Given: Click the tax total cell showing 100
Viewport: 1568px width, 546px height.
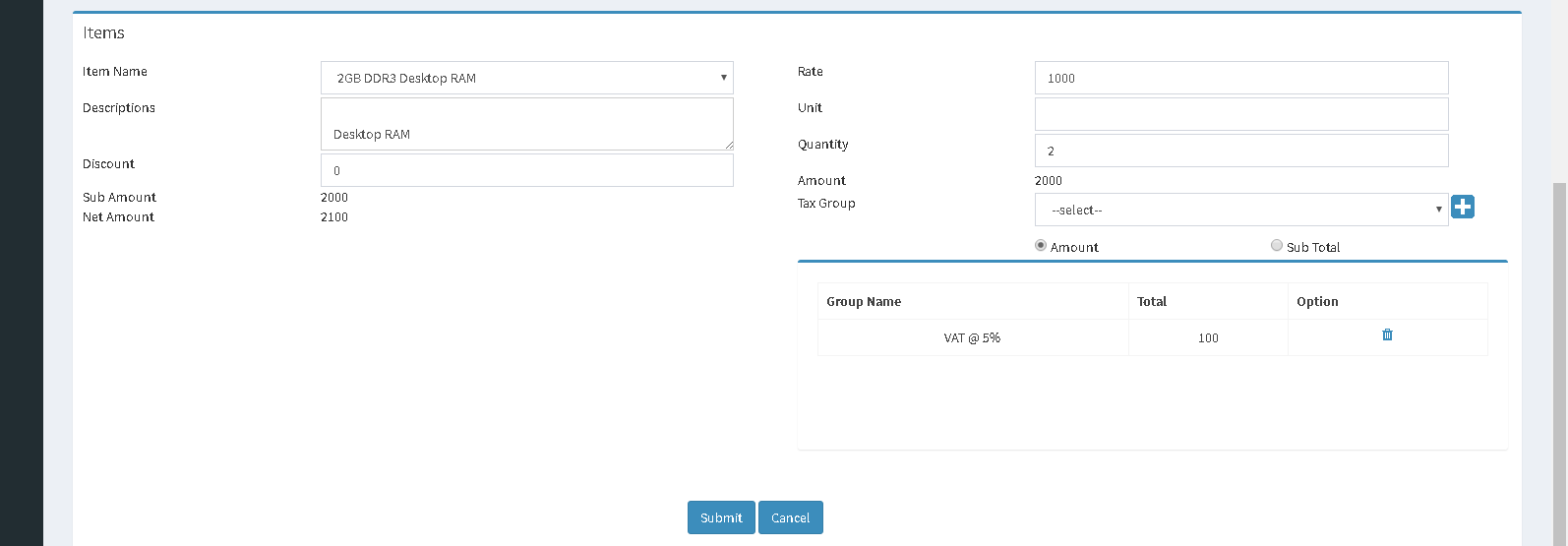Looking at the screenshot, I should click(1208, 337).
